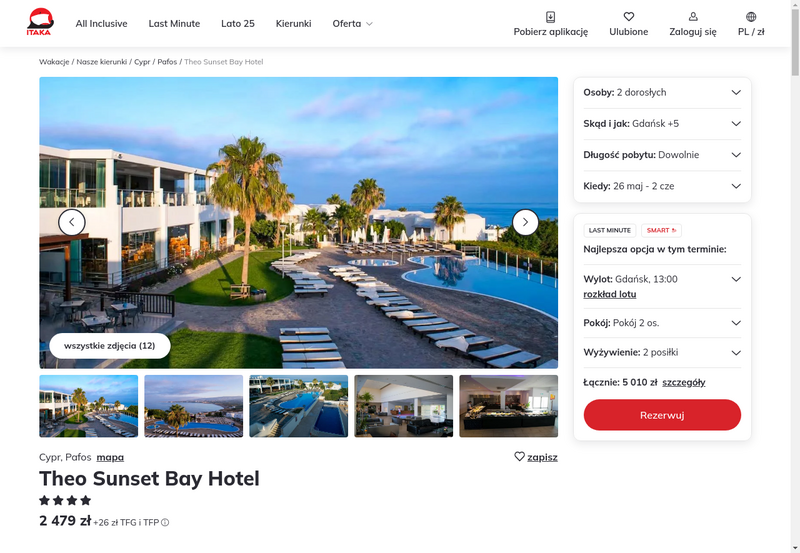Viewport: 800px width, 553px height.
Task: Click the page vertical scrollbar
Action: pos(795,276)
